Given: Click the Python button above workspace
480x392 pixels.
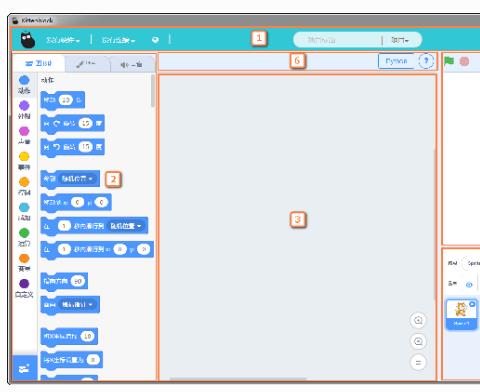Looking at the screenshot, I should (396, 61).
